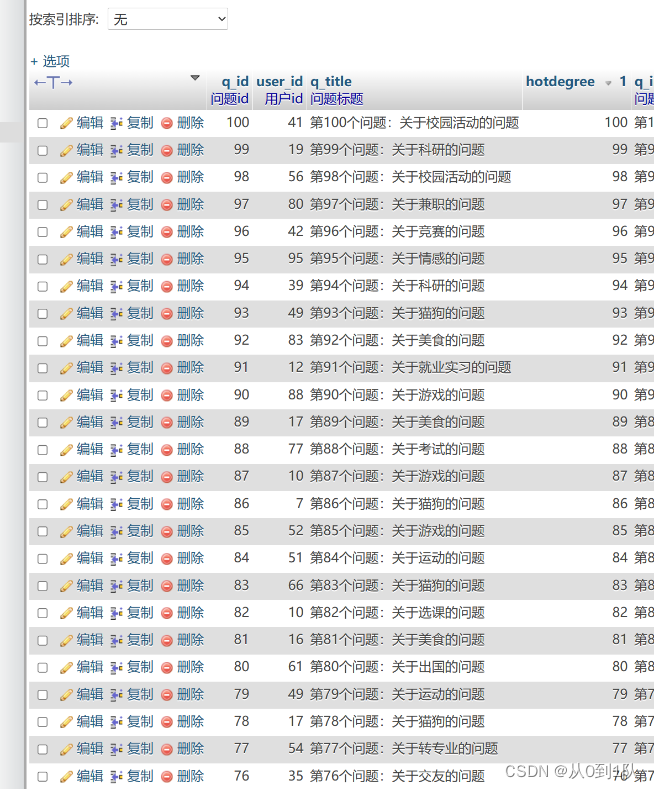Click 复制 link for row 79

[140, 694]
